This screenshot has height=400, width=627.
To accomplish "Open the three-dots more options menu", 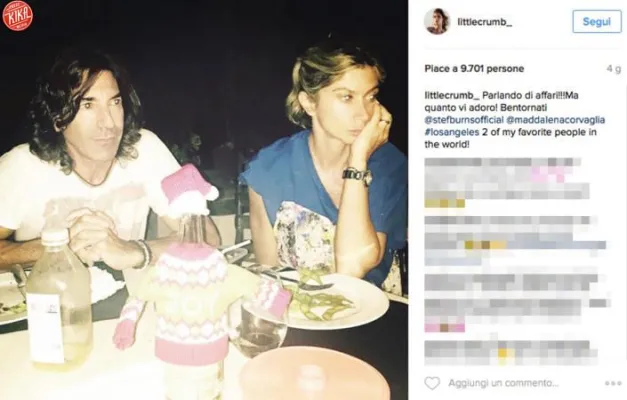I will pos(613,384).
